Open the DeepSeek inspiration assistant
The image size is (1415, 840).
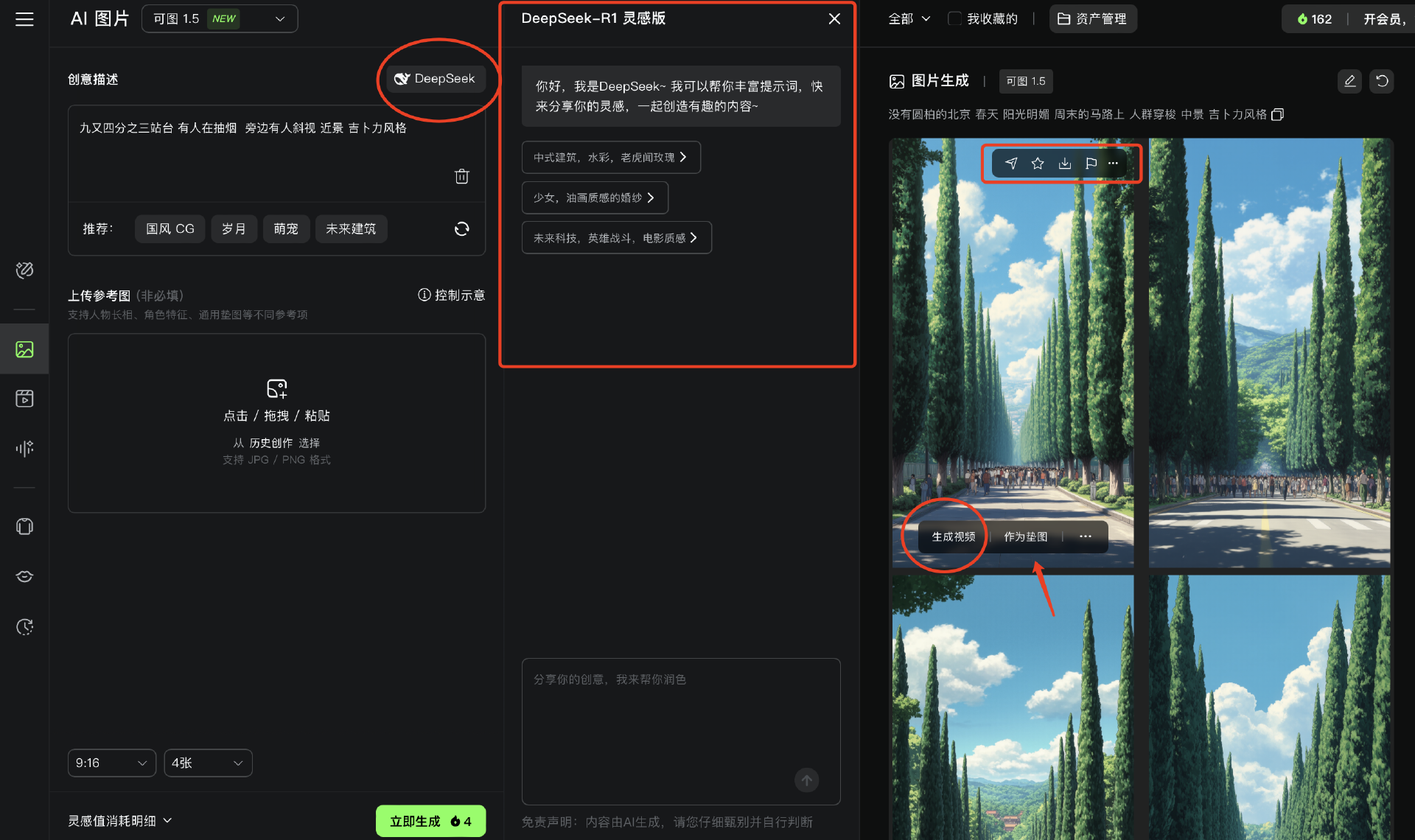(435, 79)
